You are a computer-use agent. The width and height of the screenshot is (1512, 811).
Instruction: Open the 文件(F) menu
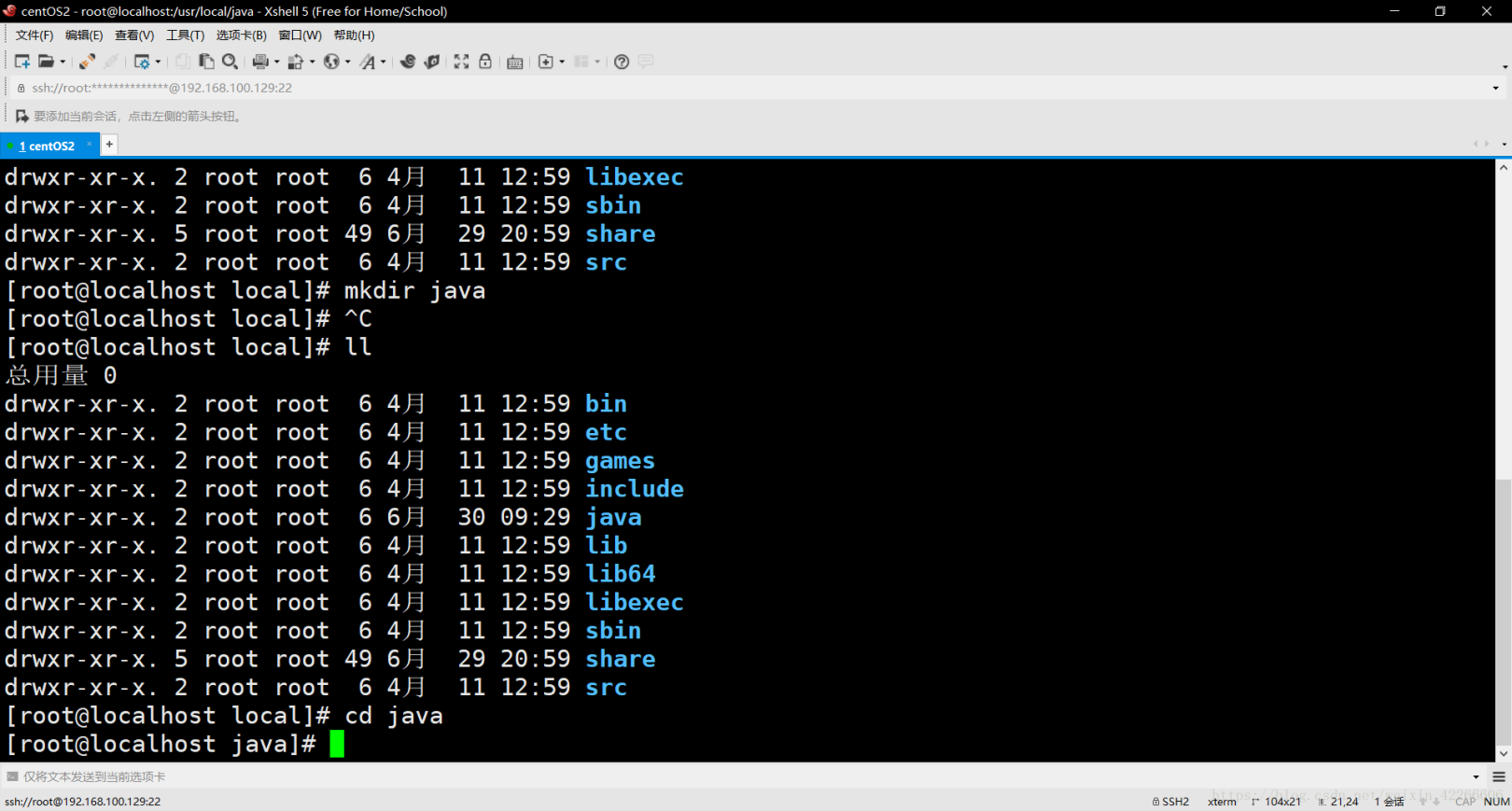pos(35,35)
